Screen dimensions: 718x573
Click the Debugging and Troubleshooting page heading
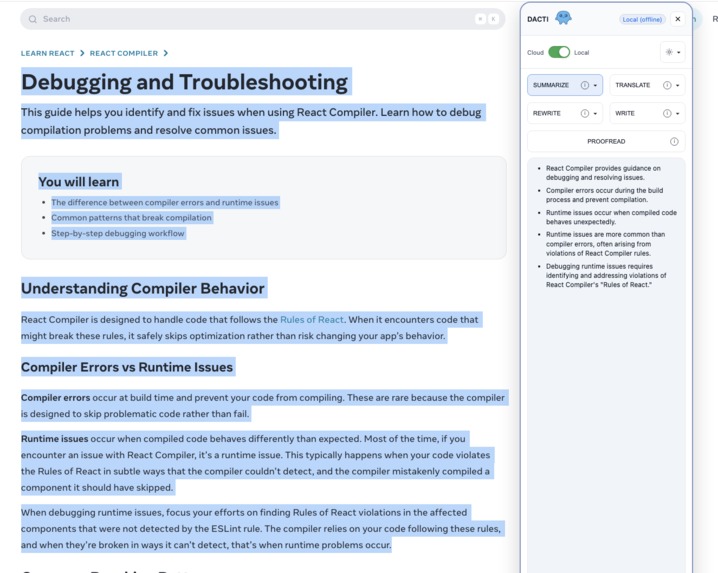185,82
